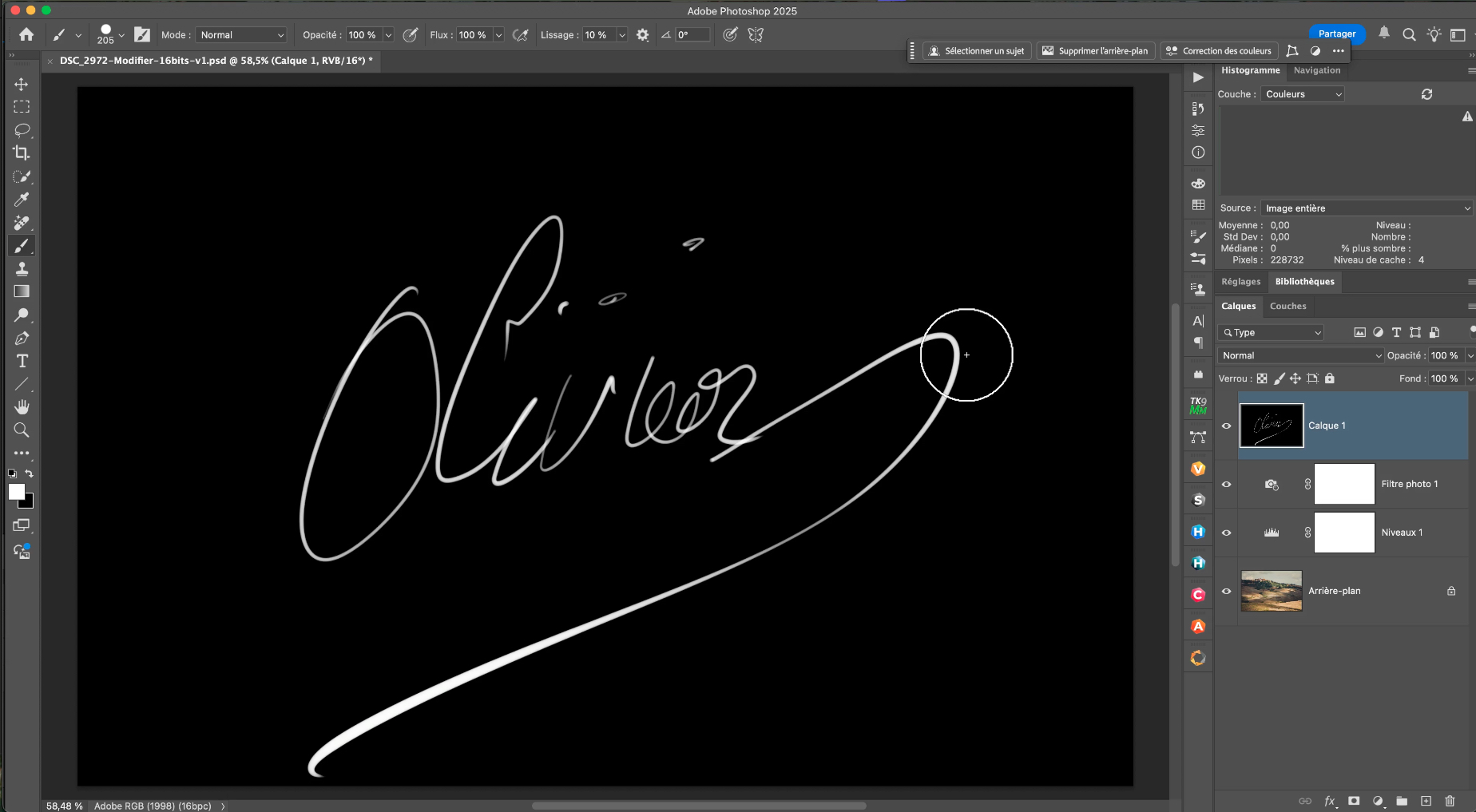
Task: Click the background color swatch
Action: pyautogui.click(x=29, y=503)
